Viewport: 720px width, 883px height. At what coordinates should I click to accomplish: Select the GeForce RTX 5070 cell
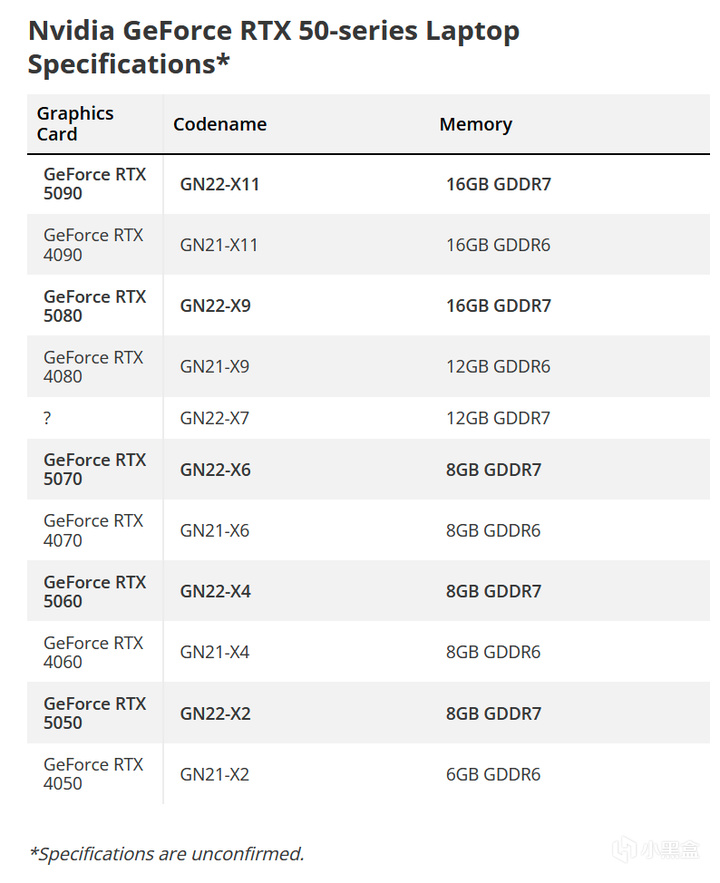click(x=95, y=469)
